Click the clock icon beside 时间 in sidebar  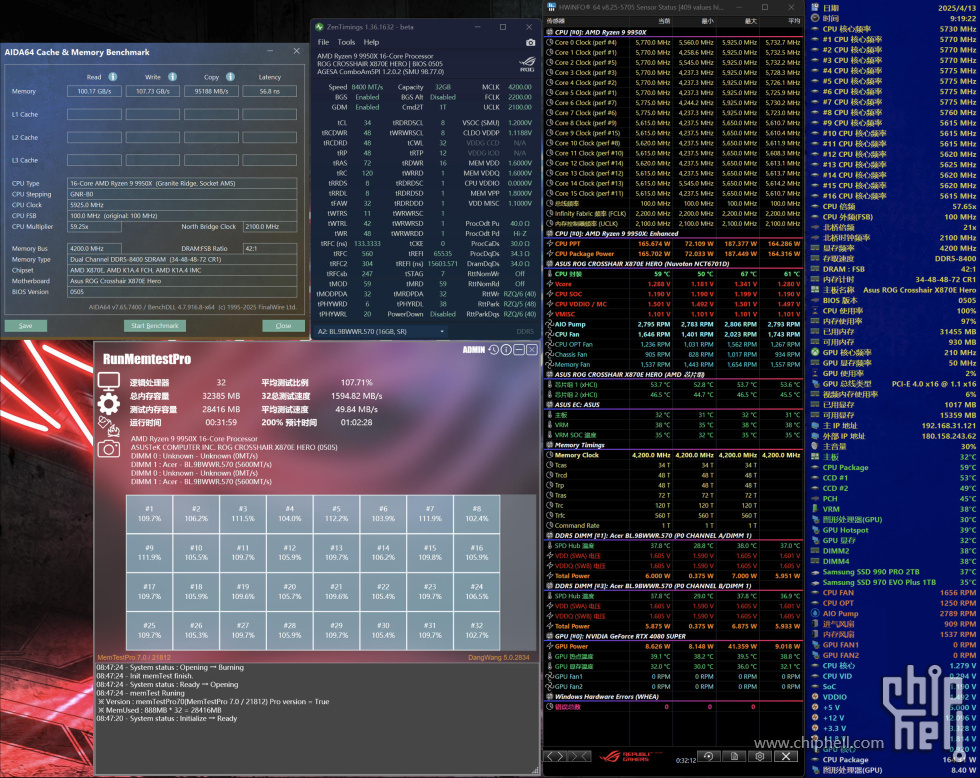click(x=815, y=18)
